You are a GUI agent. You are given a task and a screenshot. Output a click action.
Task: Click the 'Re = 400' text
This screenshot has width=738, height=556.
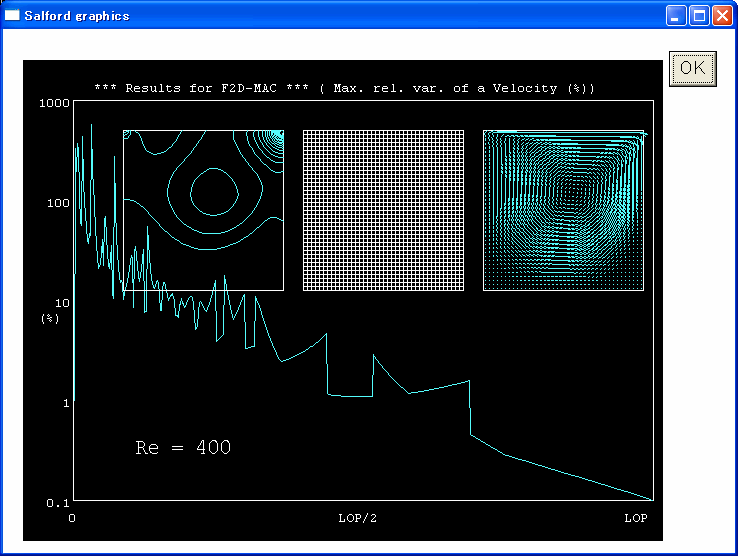pyautogui.click(x=183, y=447)
